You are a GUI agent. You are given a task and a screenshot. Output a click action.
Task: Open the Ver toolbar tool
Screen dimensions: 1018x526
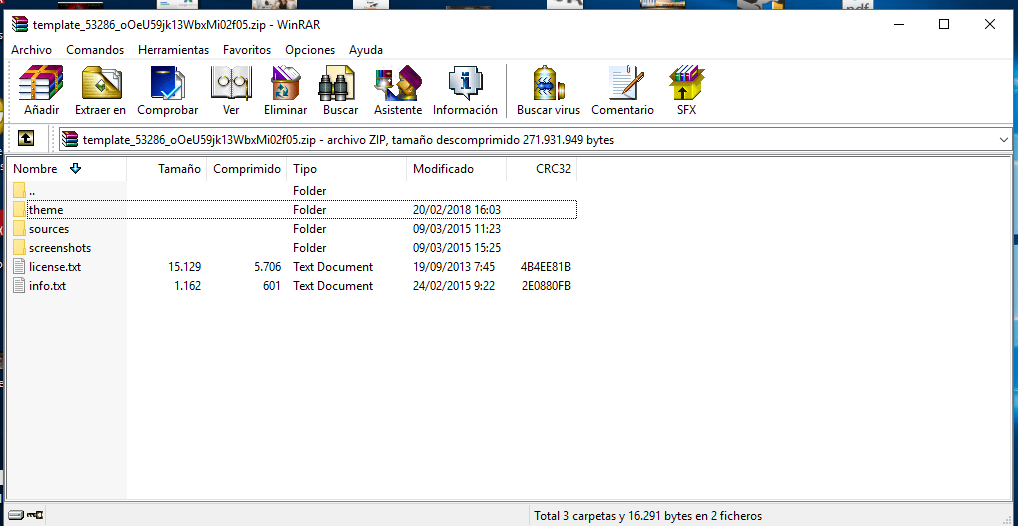tap(231, 83)
